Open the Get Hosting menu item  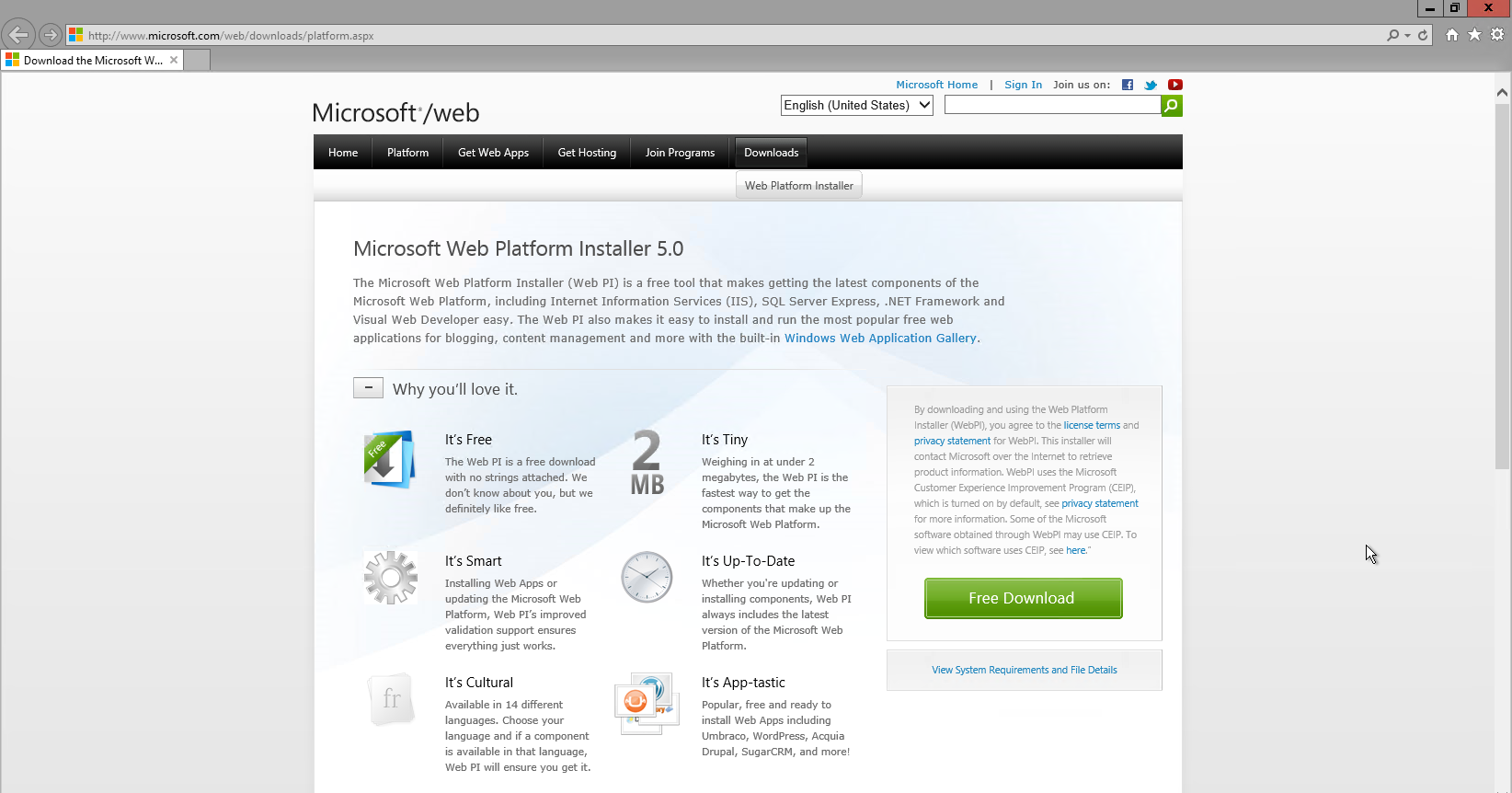(x=587, y=153)
